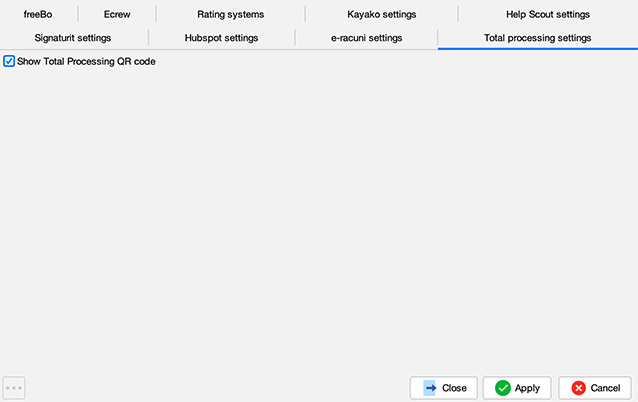Open the three-dots options button

(x=14, y=388)
